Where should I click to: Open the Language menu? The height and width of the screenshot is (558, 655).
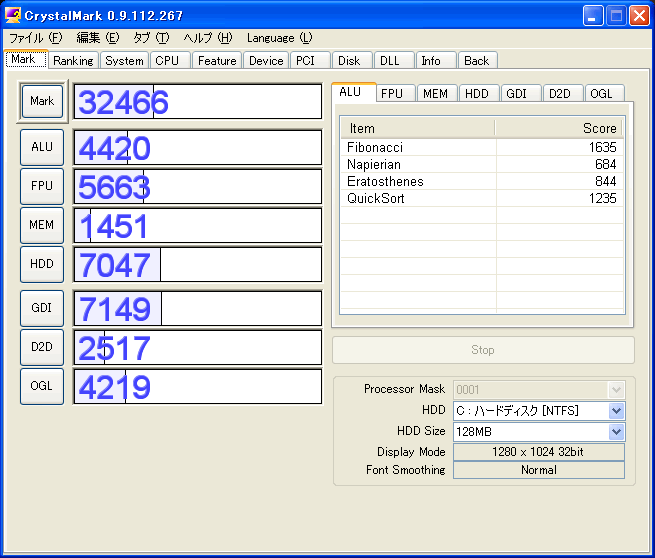(279, 38)
